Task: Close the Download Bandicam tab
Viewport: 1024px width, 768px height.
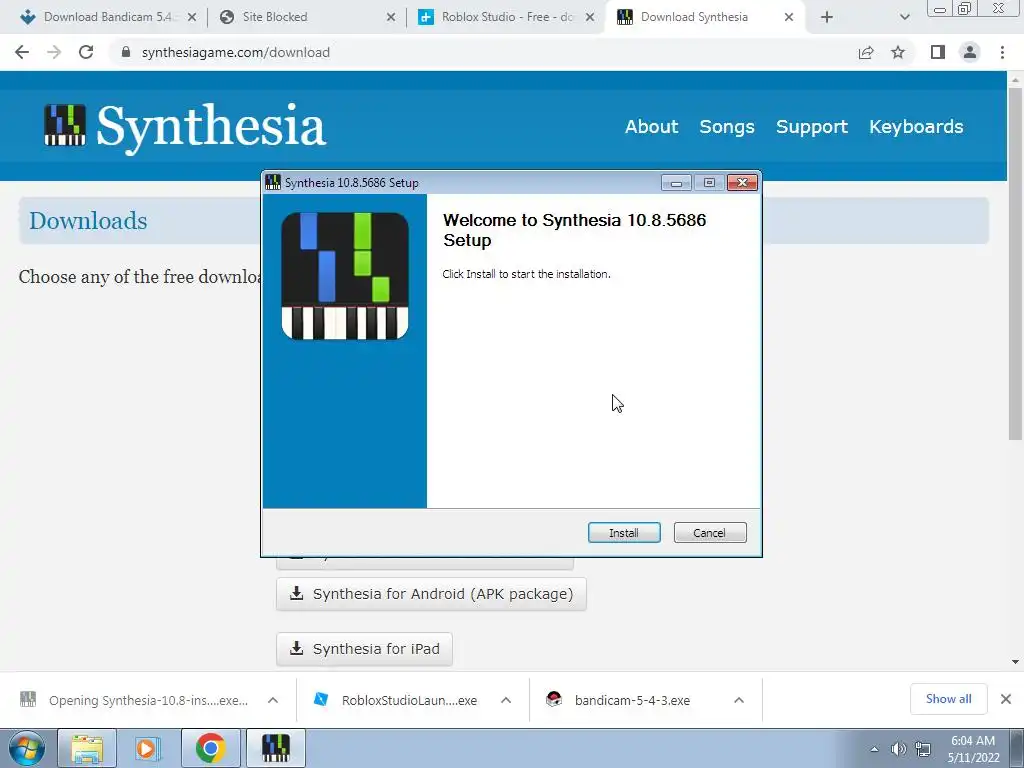Action: [192, 17]
